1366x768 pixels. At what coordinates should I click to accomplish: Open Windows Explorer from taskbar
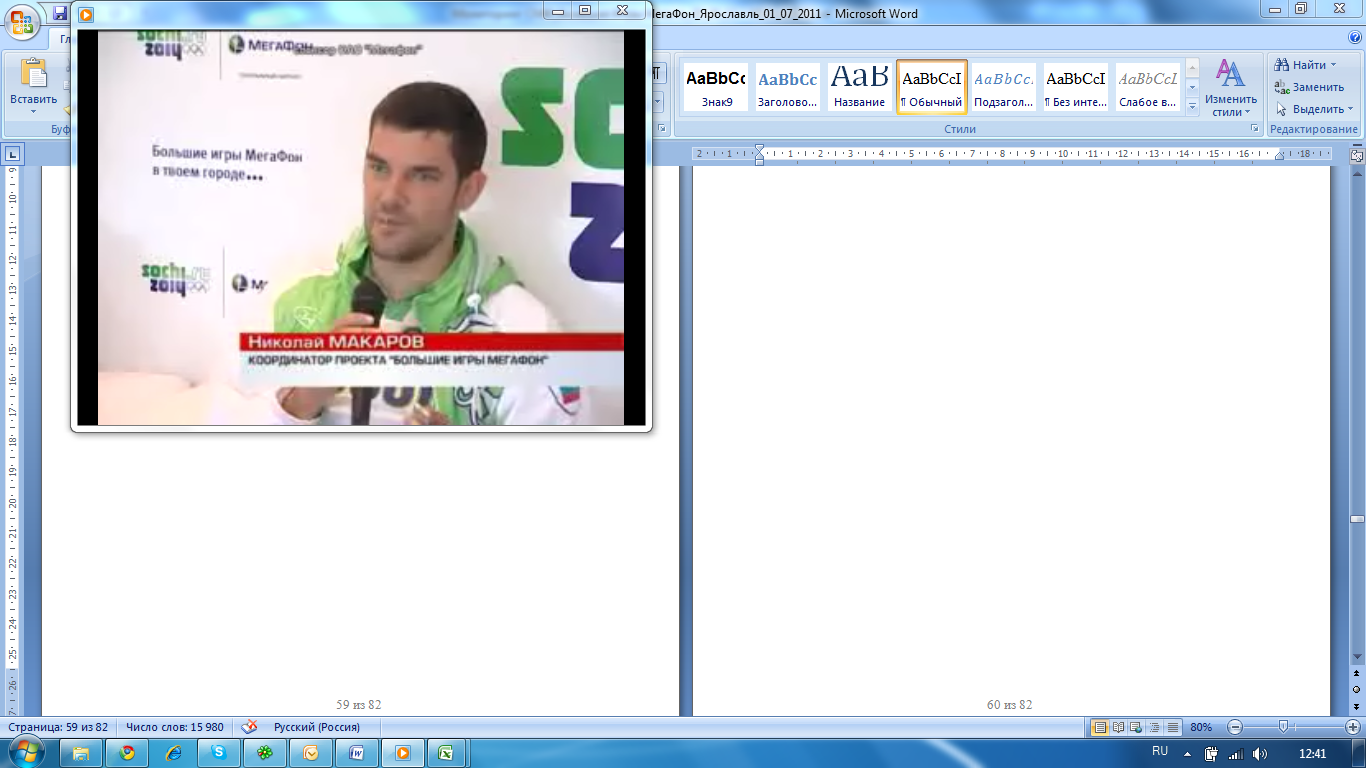point(81,752)
